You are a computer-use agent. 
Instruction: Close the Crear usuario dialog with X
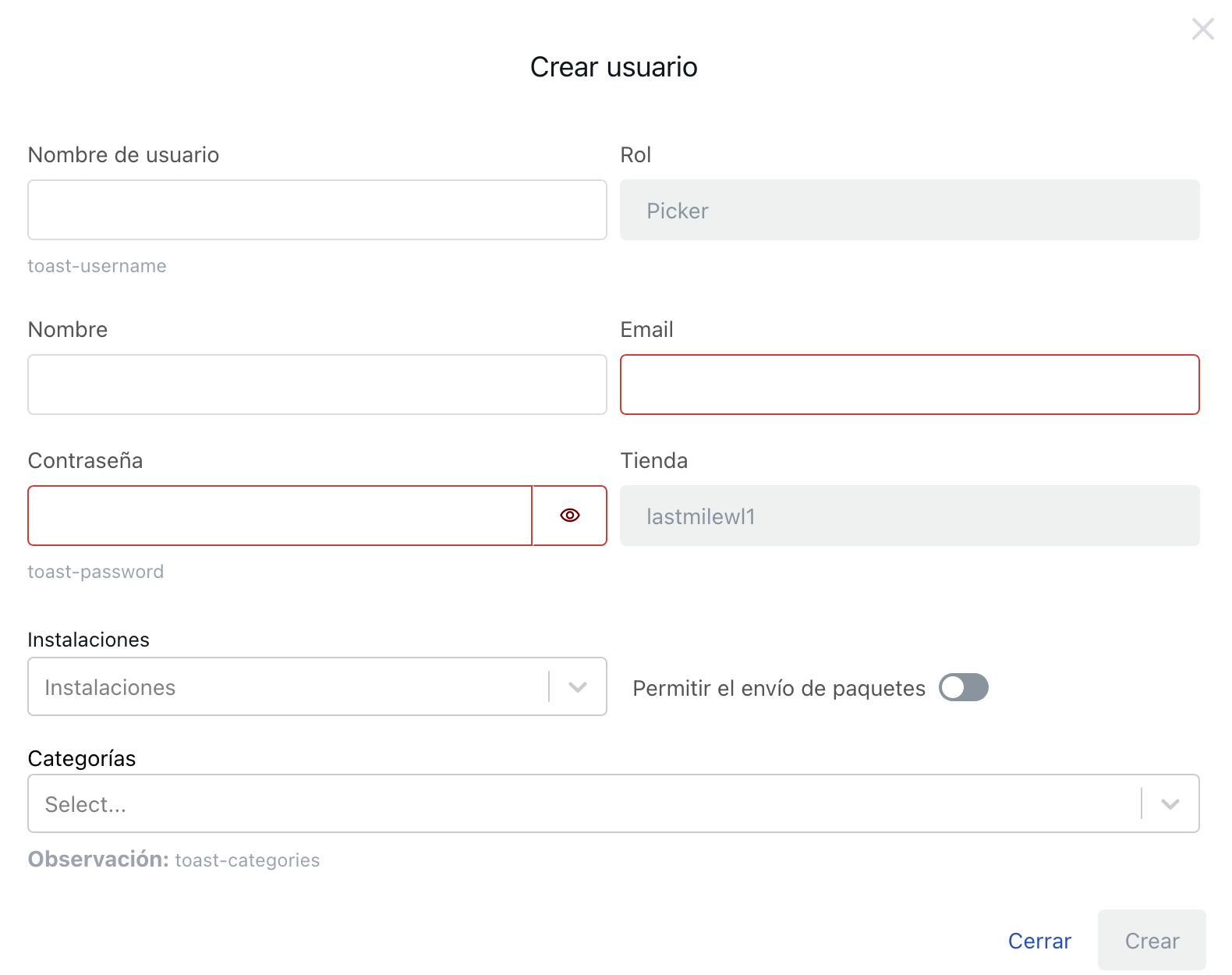click(1202, 30)
